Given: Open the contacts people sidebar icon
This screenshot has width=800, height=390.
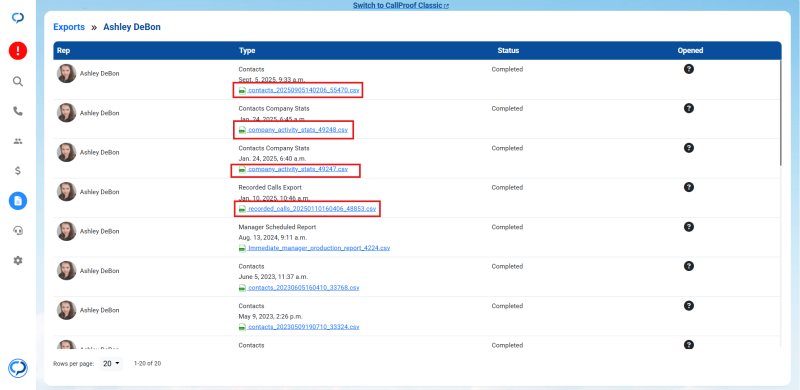Looking at the screenshot, I should (x=18, y=141).
